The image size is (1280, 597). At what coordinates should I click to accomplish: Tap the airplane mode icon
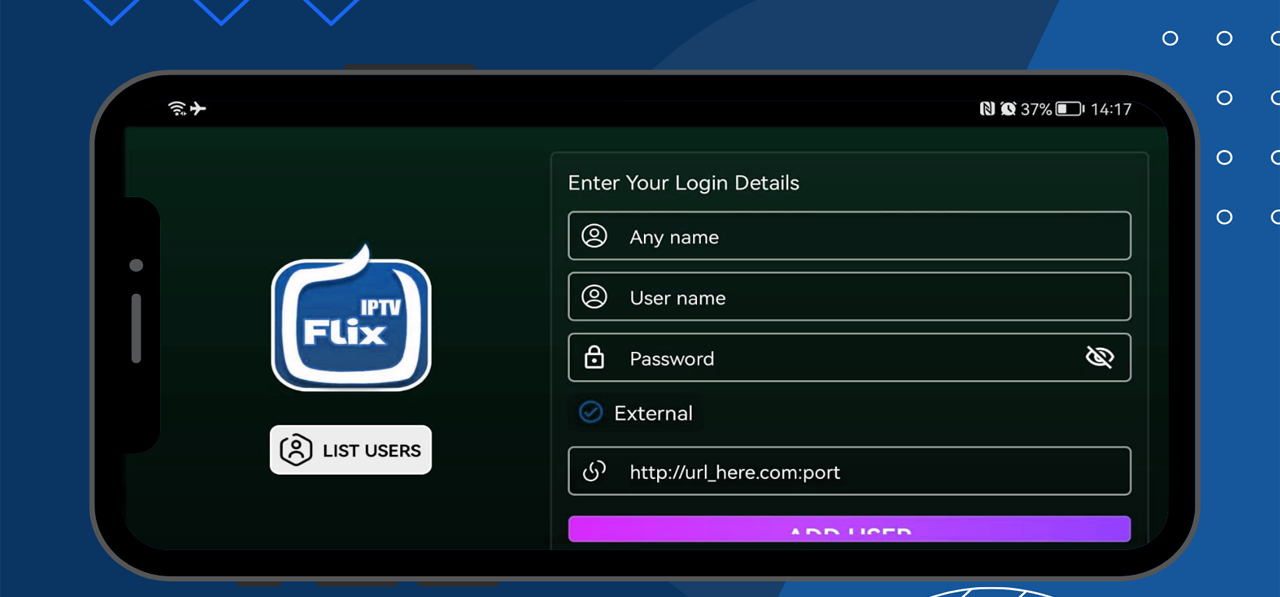198,108
